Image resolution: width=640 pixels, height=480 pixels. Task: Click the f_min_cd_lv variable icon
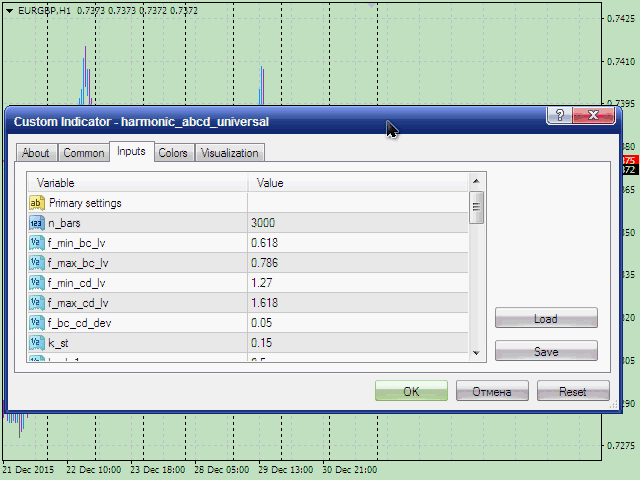[x=37, y=283]
